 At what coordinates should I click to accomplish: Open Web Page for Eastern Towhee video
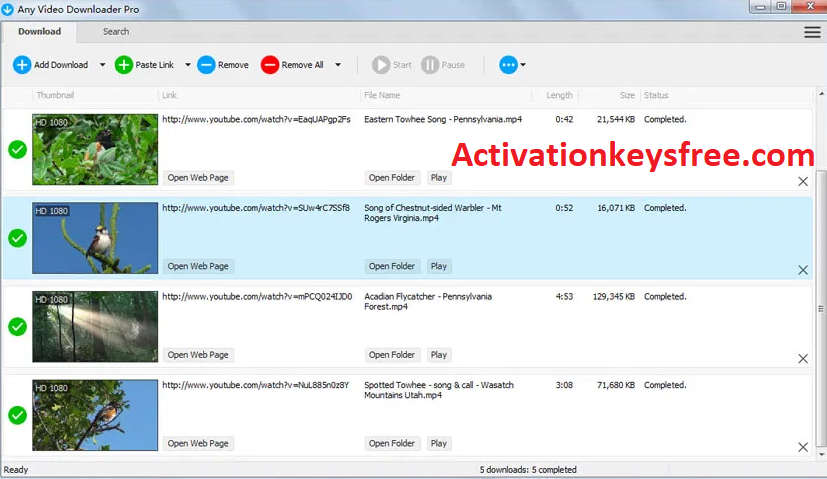coord(198,178)
